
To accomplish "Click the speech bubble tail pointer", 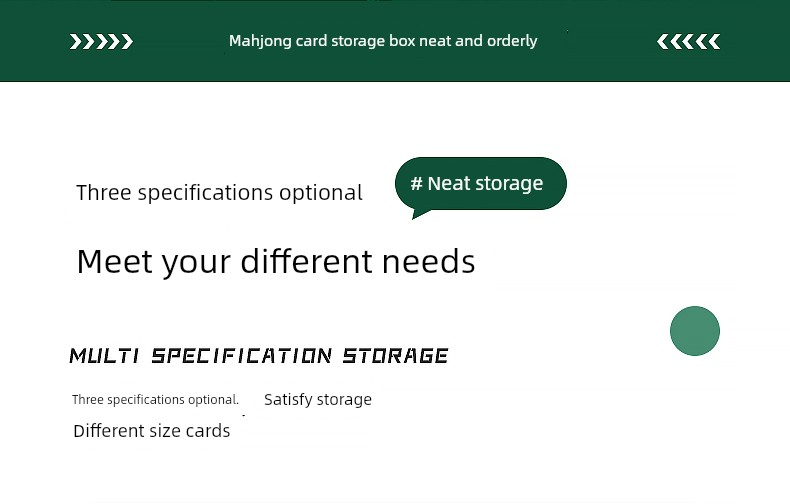I will click(420, 214).
